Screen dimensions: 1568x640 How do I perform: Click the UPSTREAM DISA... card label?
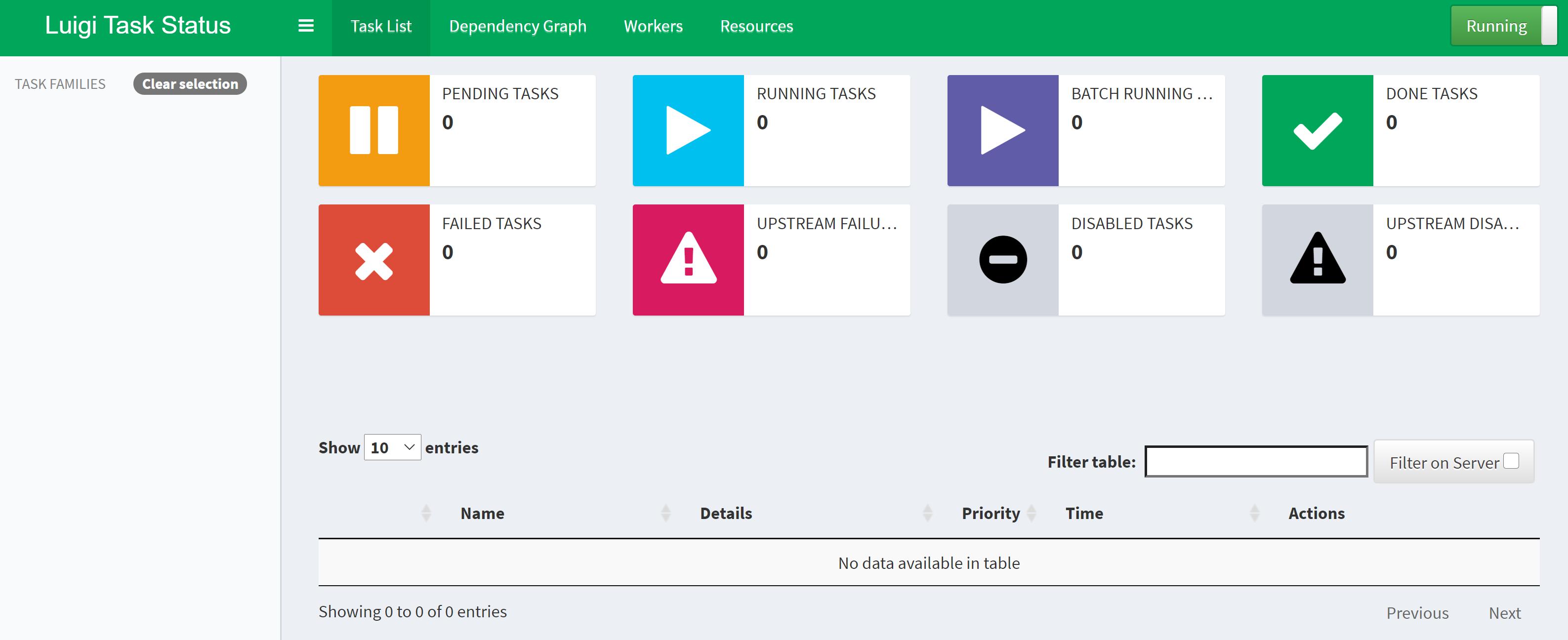click(x=1452, y=224)
